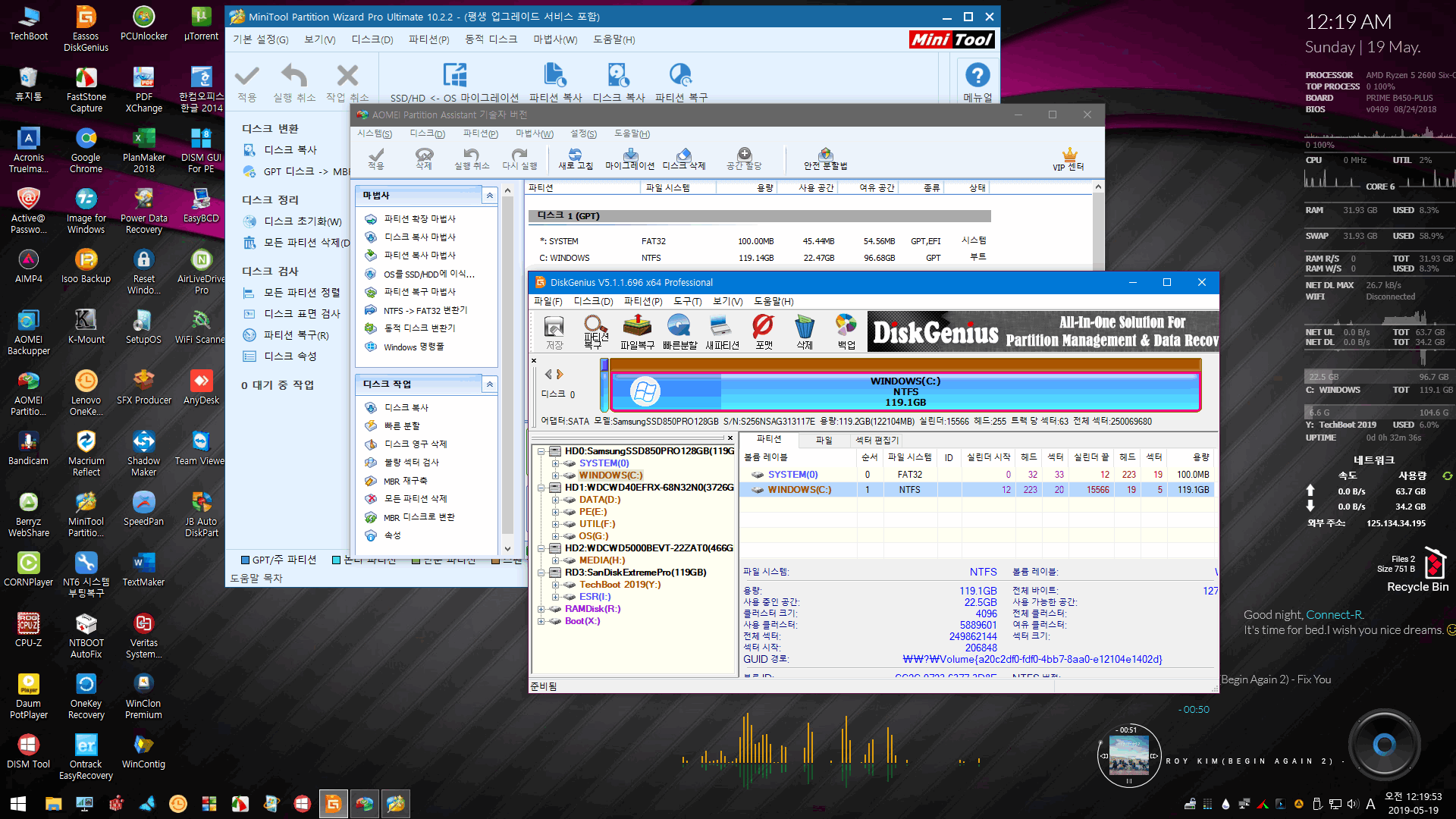Switch to 파일 tab in DiskGenius
1456x819 pixels.
(824, 440)
